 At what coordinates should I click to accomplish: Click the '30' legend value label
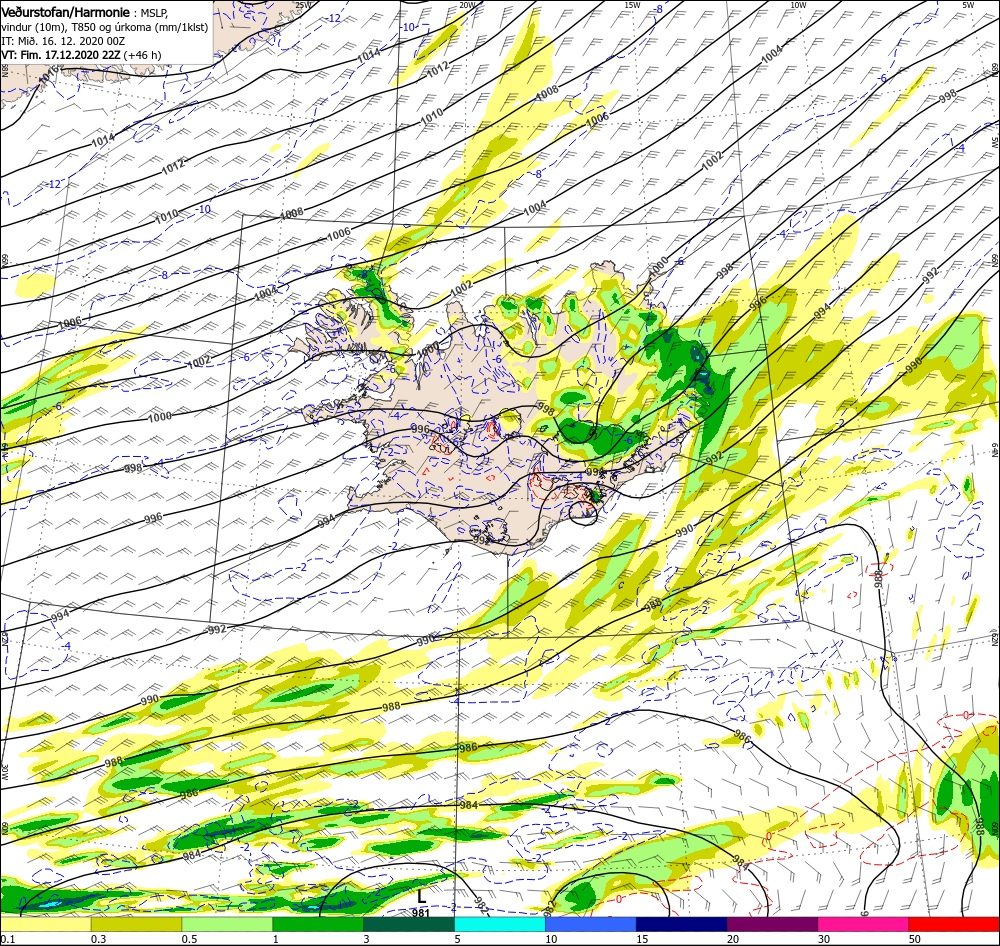click(x=824, y=938)
